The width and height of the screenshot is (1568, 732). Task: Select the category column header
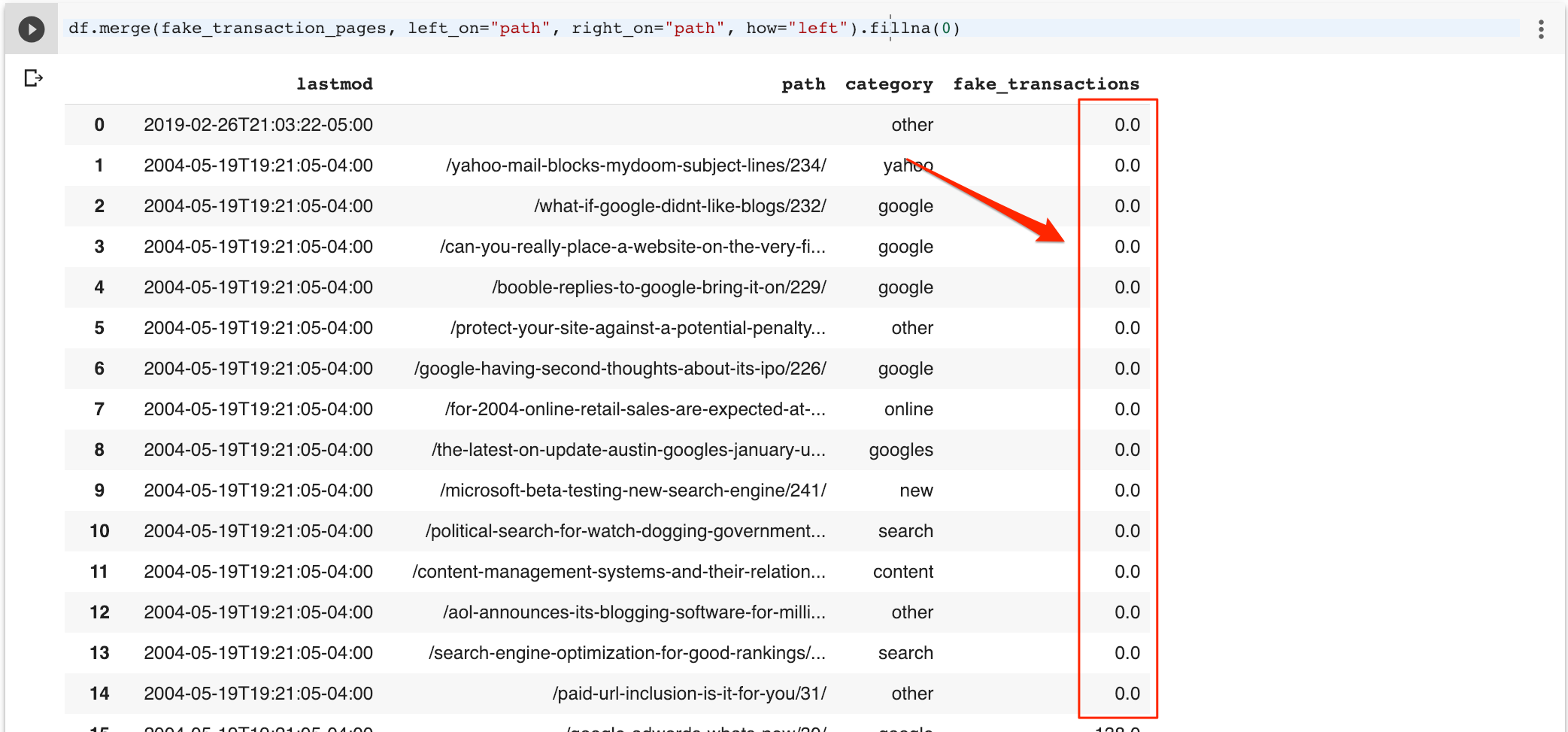pos(888,84)
